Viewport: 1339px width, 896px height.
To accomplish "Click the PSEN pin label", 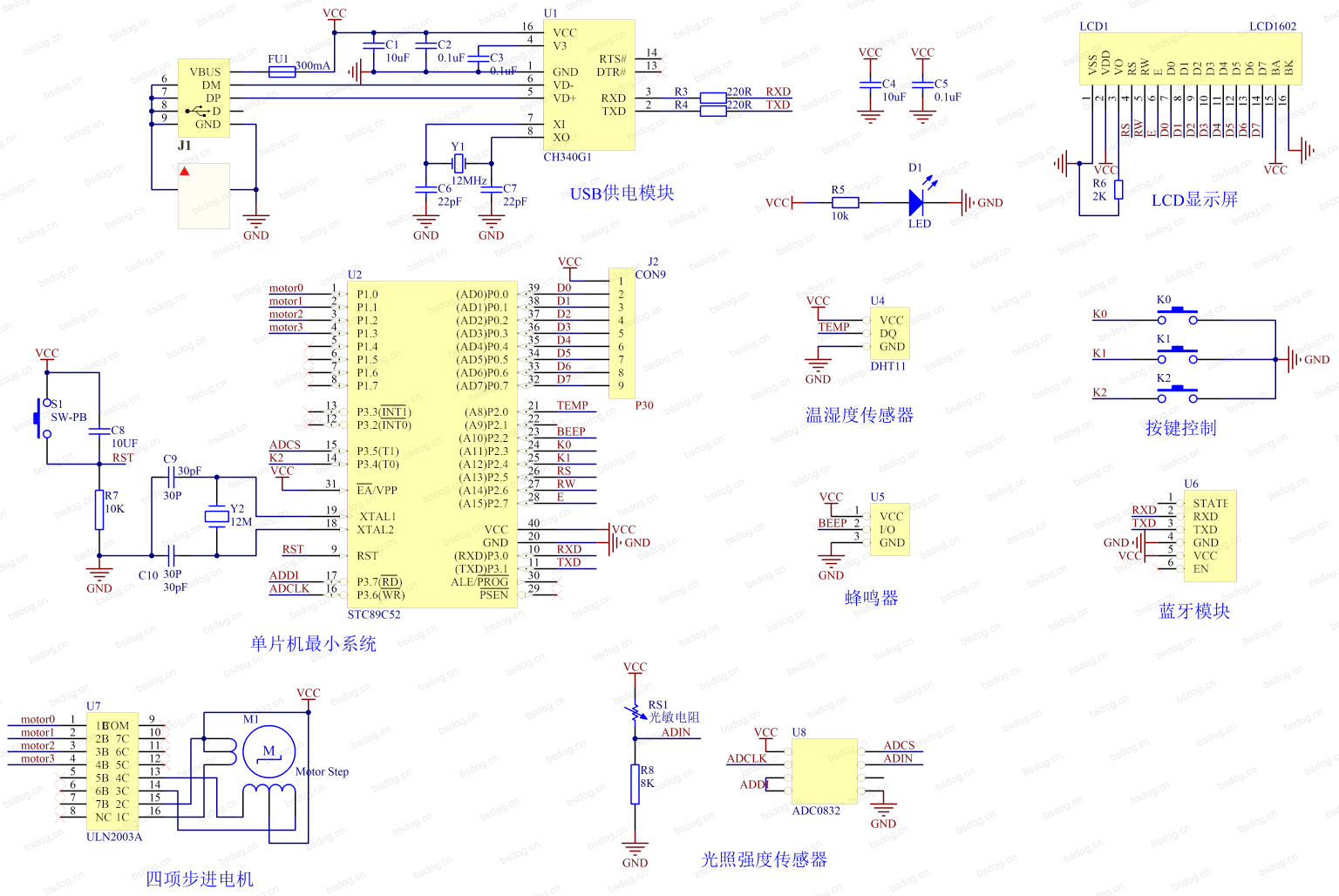I will [493, 595].
